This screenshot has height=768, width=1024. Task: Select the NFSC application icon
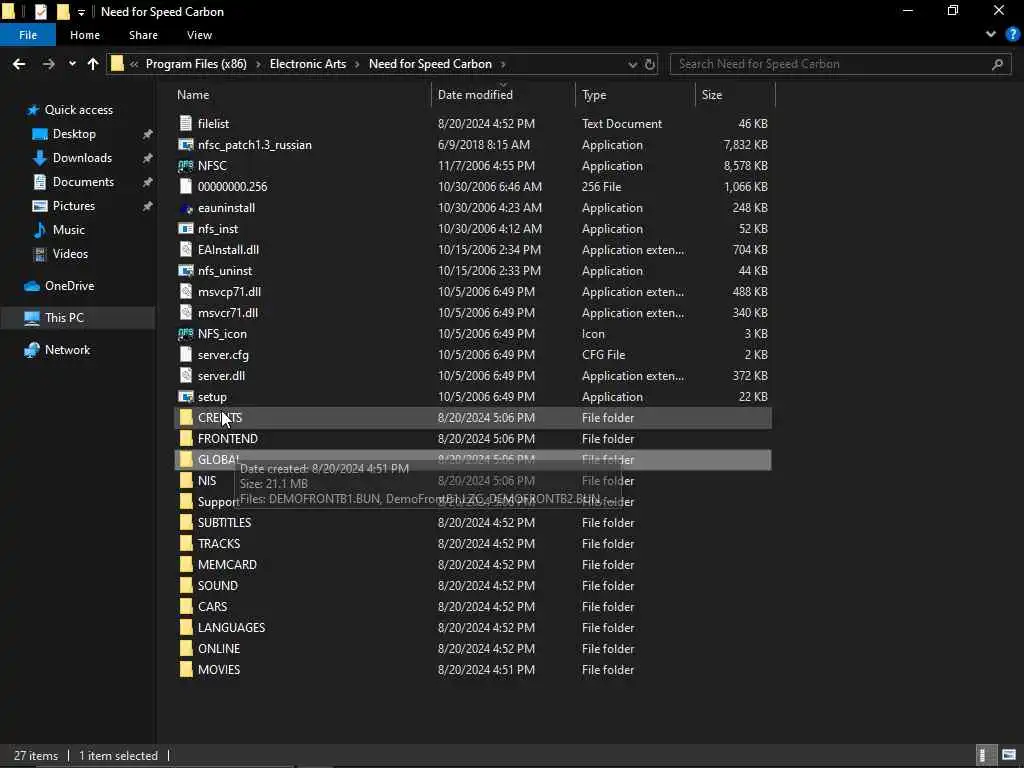pos(186,166)
